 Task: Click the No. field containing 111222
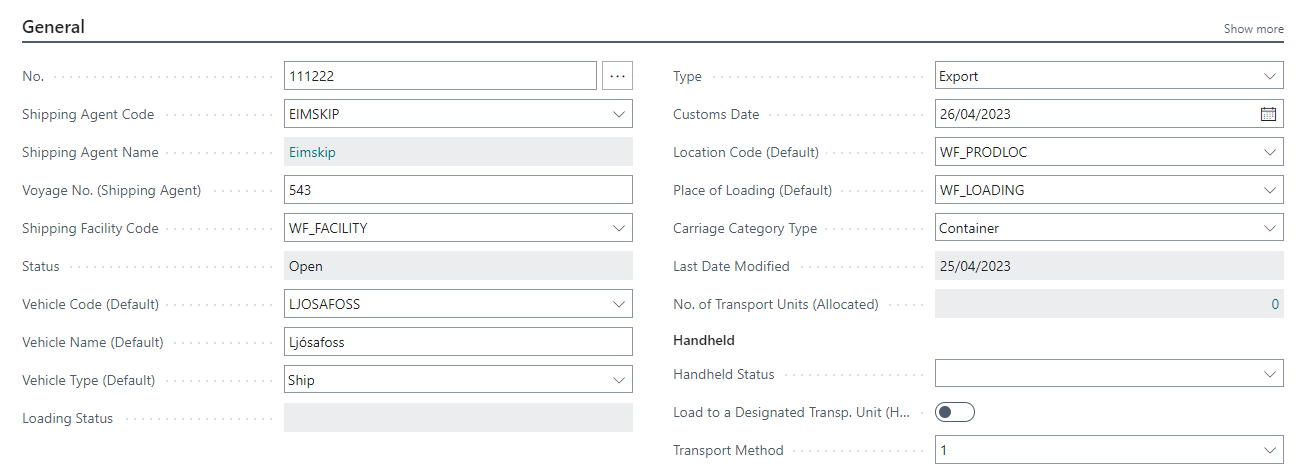pos(440,76)
